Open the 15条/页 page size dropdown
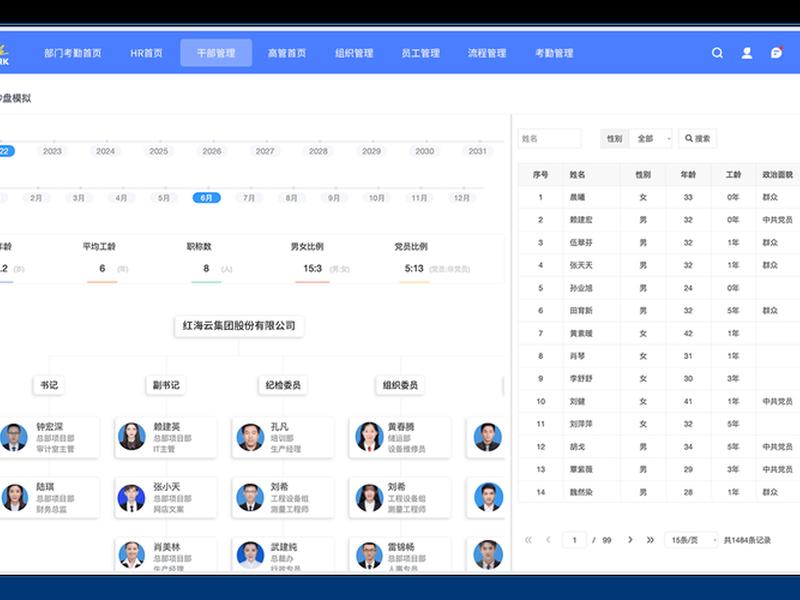800x600 pixels. (x=691, y=540)
